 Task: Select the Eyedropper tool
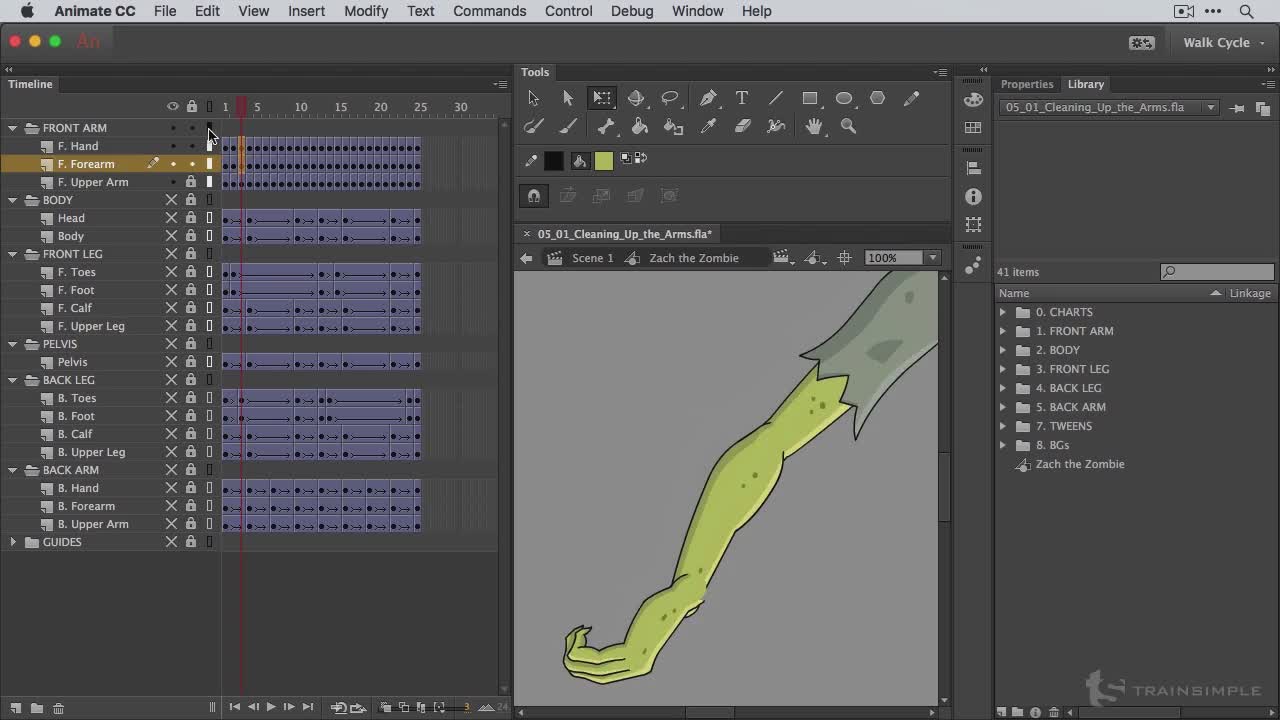point(709,126)
